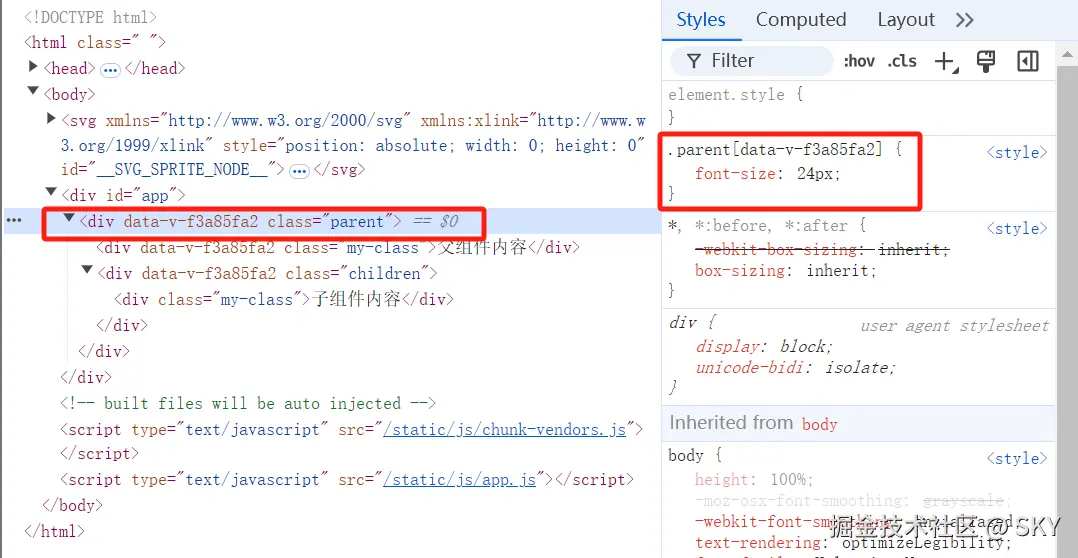The image size is (1078, 558).
Task: Collapse the div class="children" node
Action: pos(87,269)
